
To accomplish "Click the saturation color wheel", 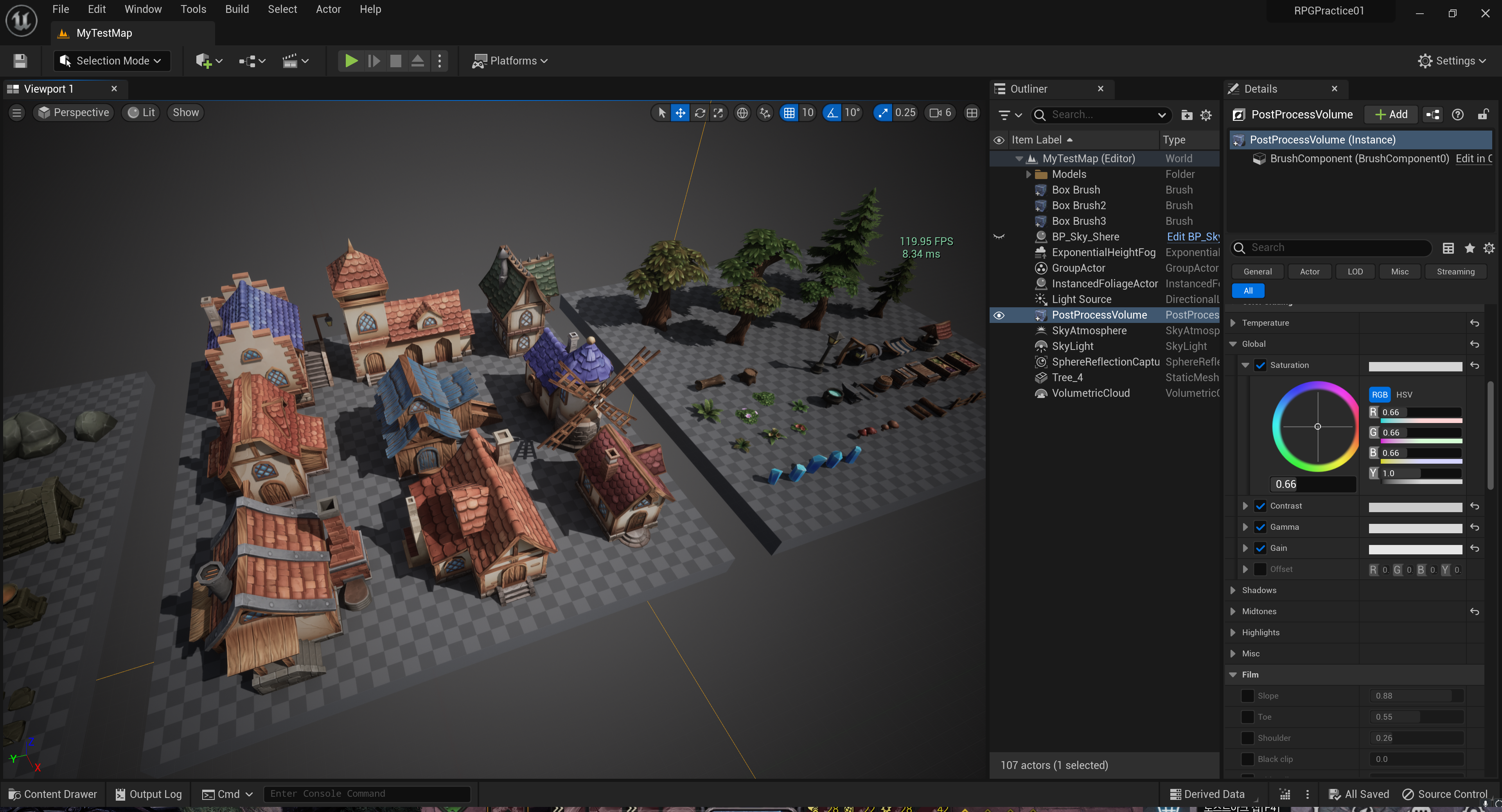I will tap(1317, 427).
